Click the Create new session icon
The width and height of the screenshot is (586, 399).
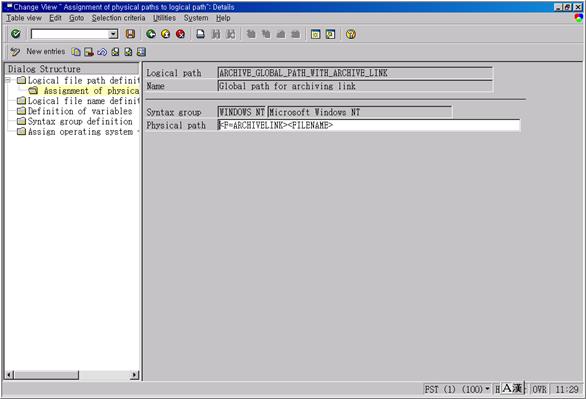click(x=315, y=34)
